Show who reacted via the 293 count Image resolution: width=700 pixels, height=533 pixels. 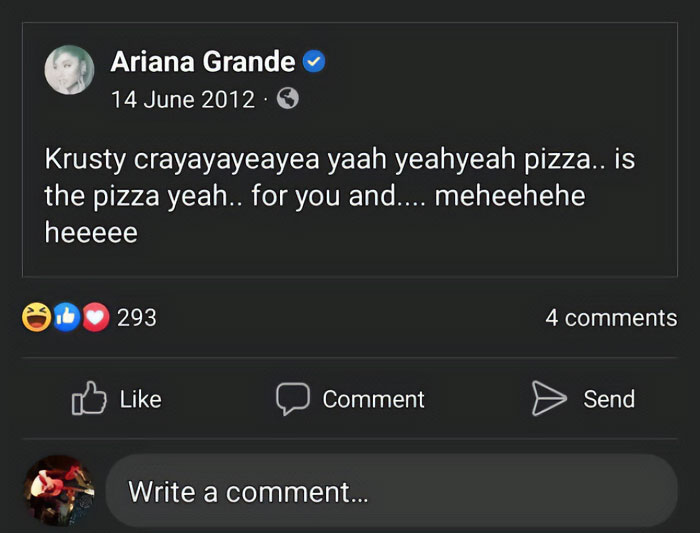coord(137,318)
